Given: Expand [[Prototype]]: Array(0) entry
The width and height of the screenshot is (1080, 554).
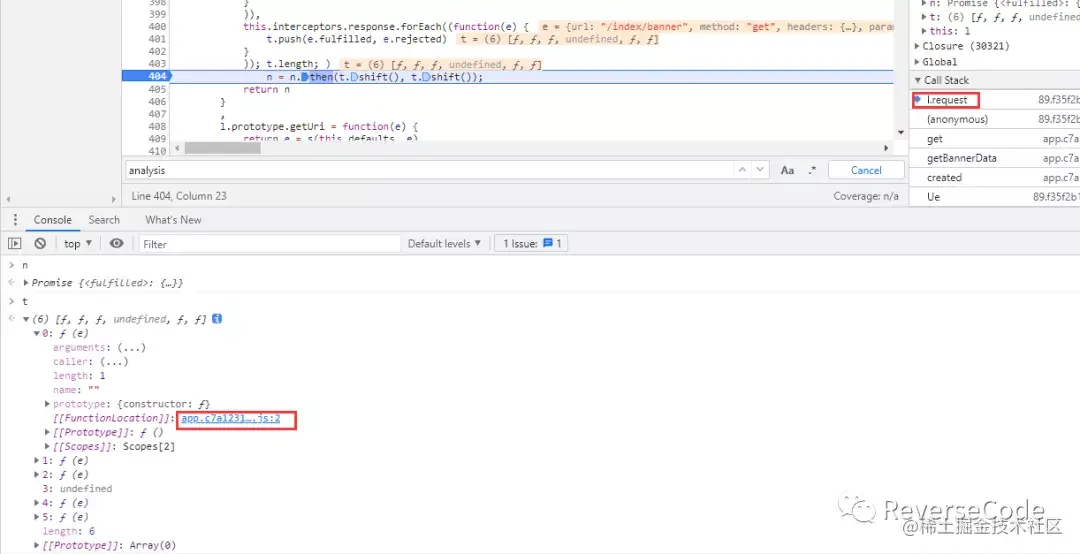Looking at the screenshot, I should click(x=37, y=545).
